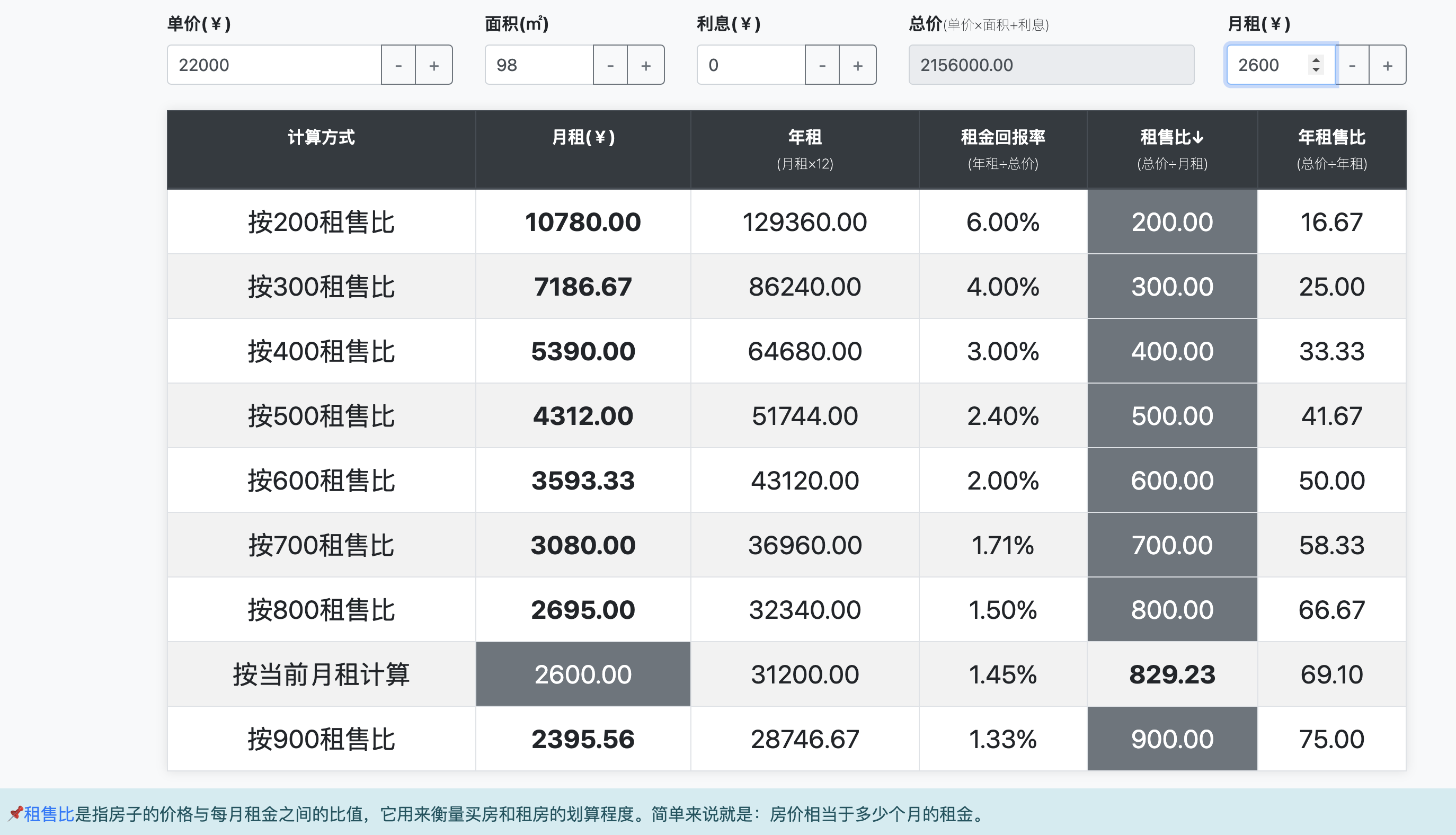The image size is (1456, 835).
Task: Decrease 面积 with the minus button
Action: coord(610,65)
